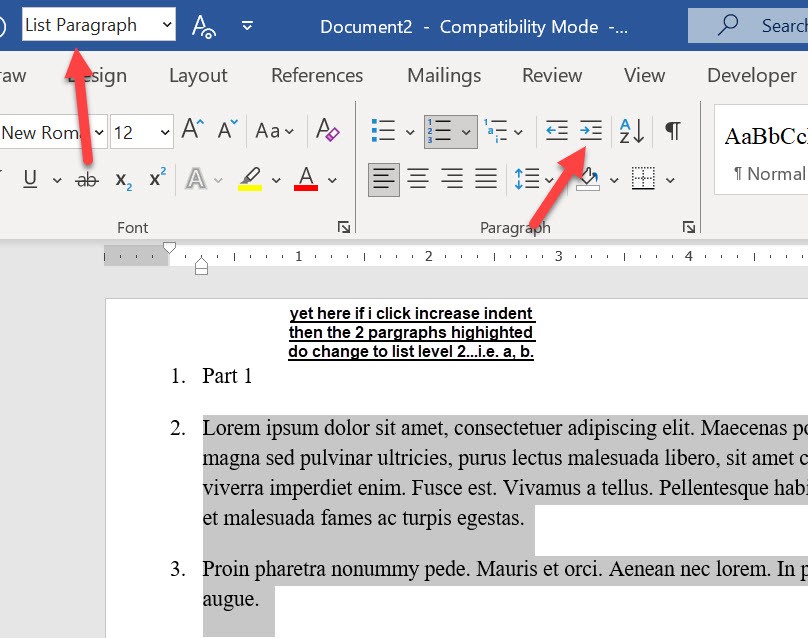
Task: Click the first line indent ruler marker
Action: tap(169, 247)
